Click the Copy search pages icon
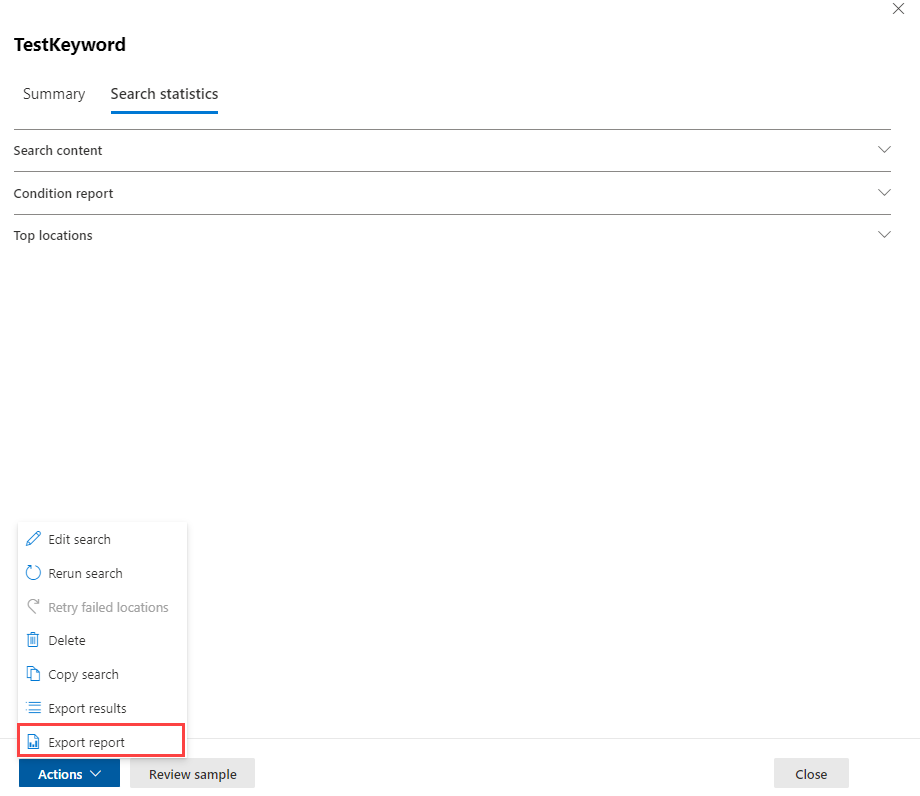 (x=33, y=673)
